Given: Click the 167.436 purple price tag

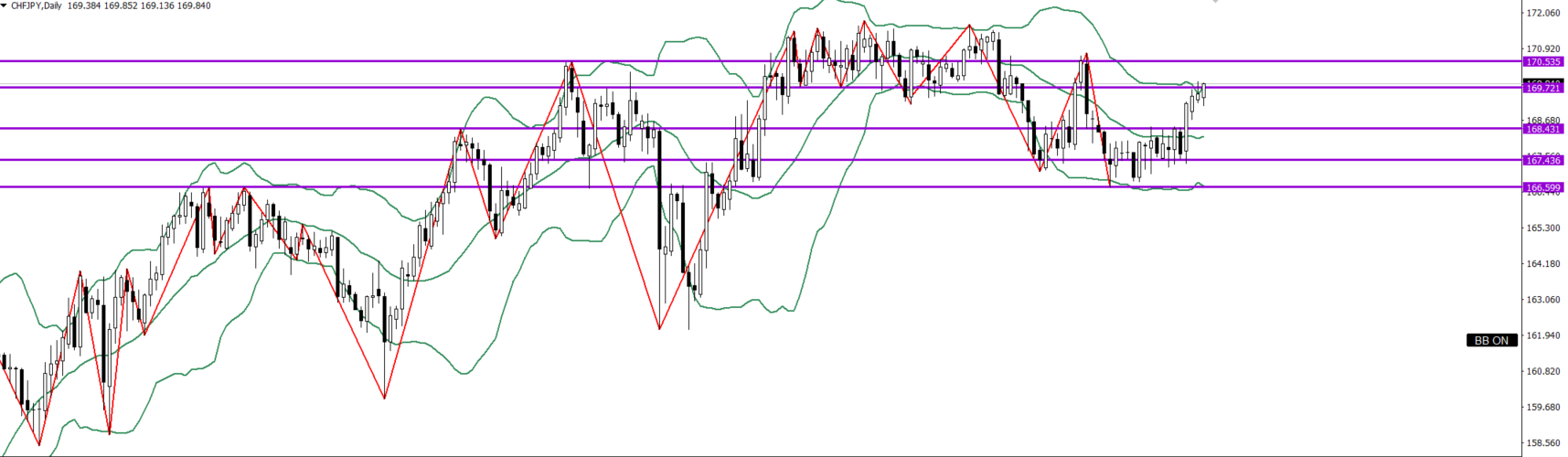Looking at the screenshot, I should pos(1542,161).
